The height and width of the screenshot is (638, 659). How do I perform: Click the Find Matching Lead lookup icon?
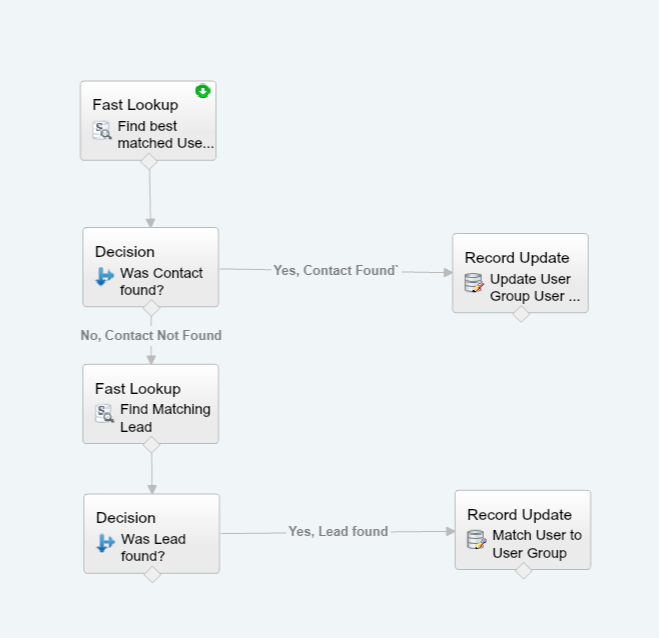[104, 413]
